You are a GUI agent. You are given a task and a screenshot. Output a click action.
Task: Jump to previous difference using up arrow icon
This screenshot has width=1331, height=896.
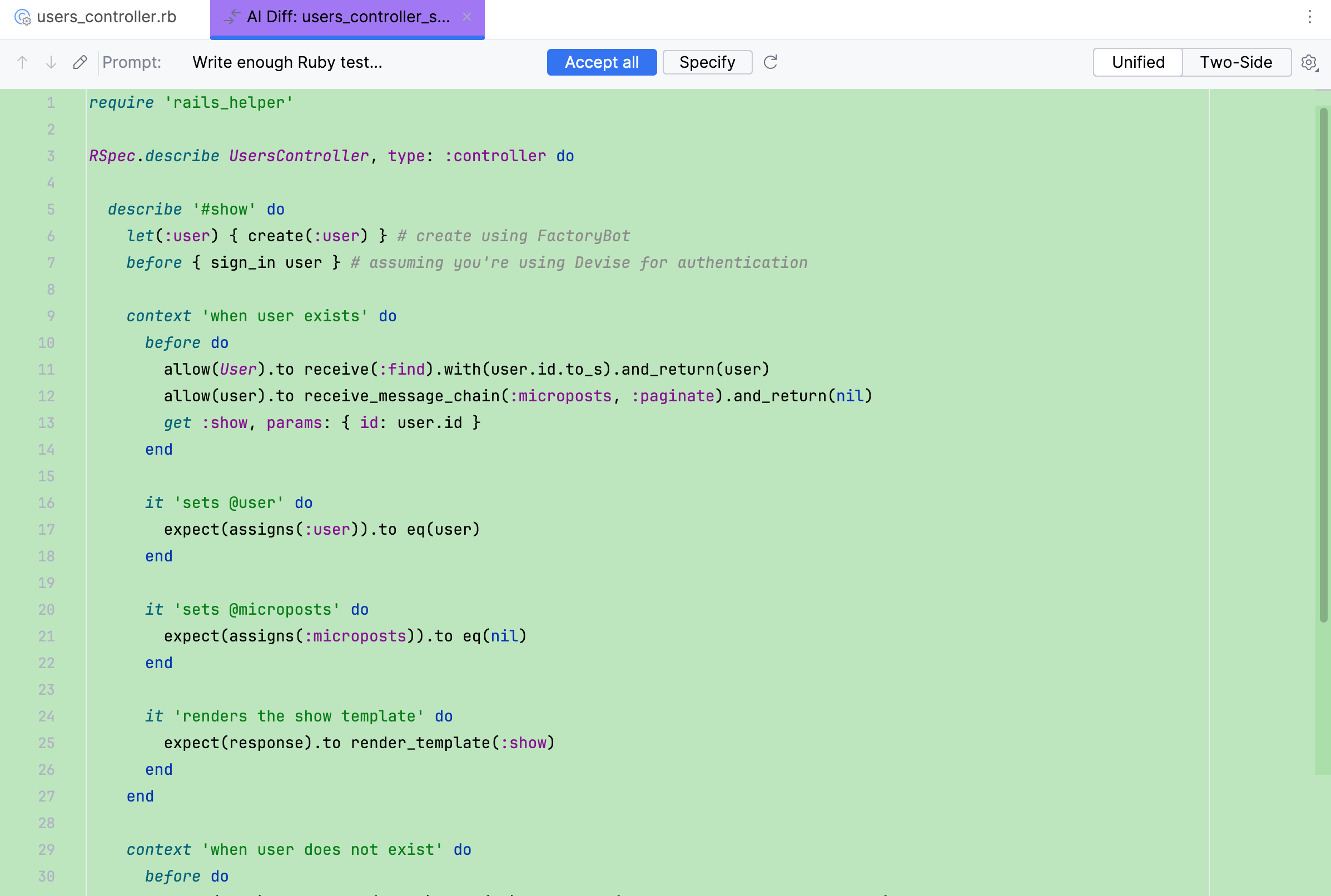[x=22, y=62]
